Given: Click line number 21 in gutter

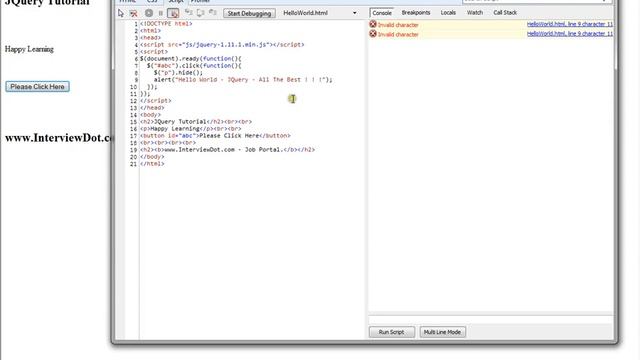Looking at the screenshot, I should tap(133, 164).
